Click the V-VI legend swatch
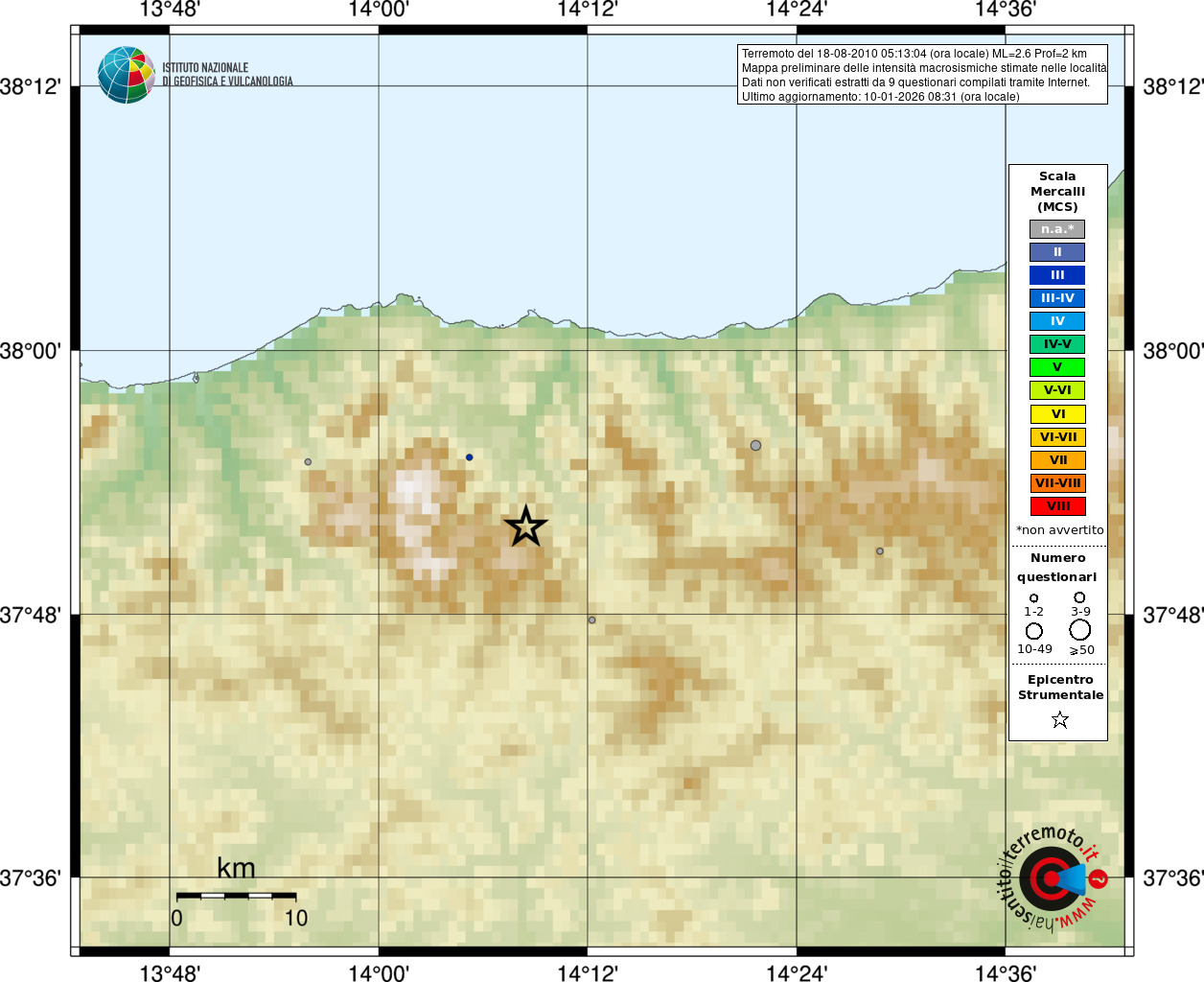The height and width of the screenshot is (982, 1204). tap(1057, 390)
